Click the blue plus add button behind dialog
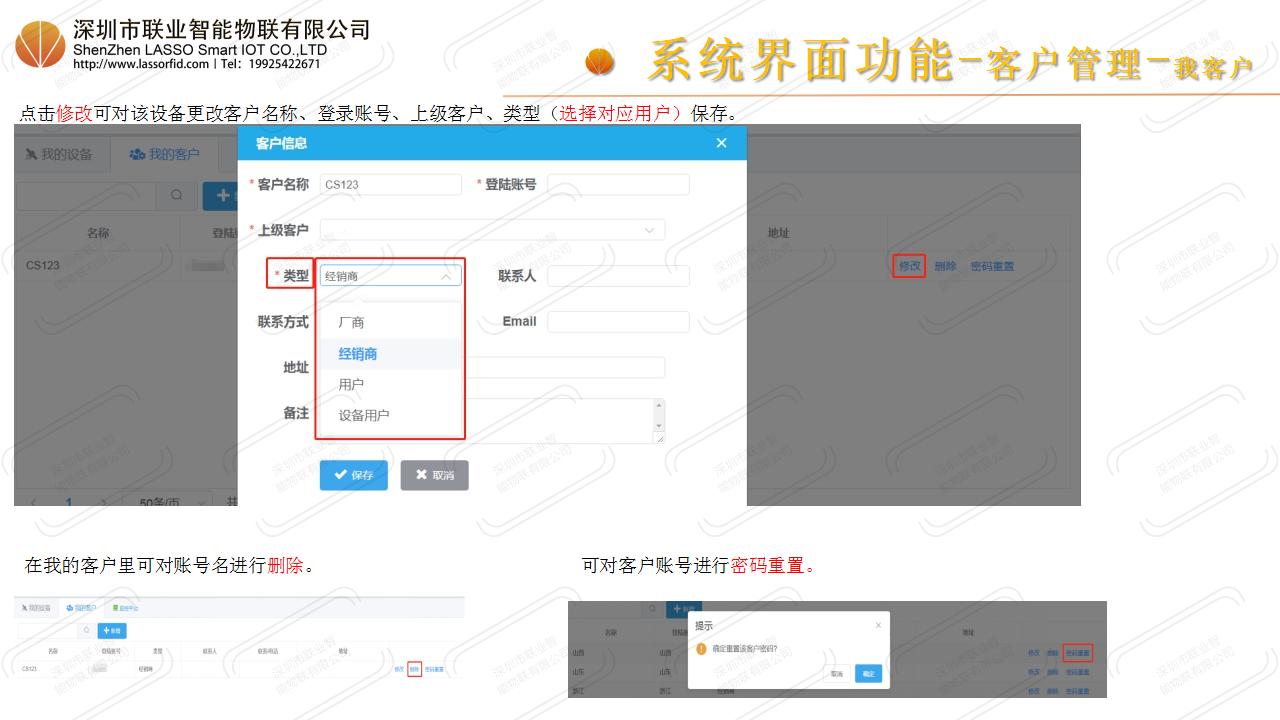The width and height of the screenshot is (1280, 720). pyautogui.click(x=219, y=196)
